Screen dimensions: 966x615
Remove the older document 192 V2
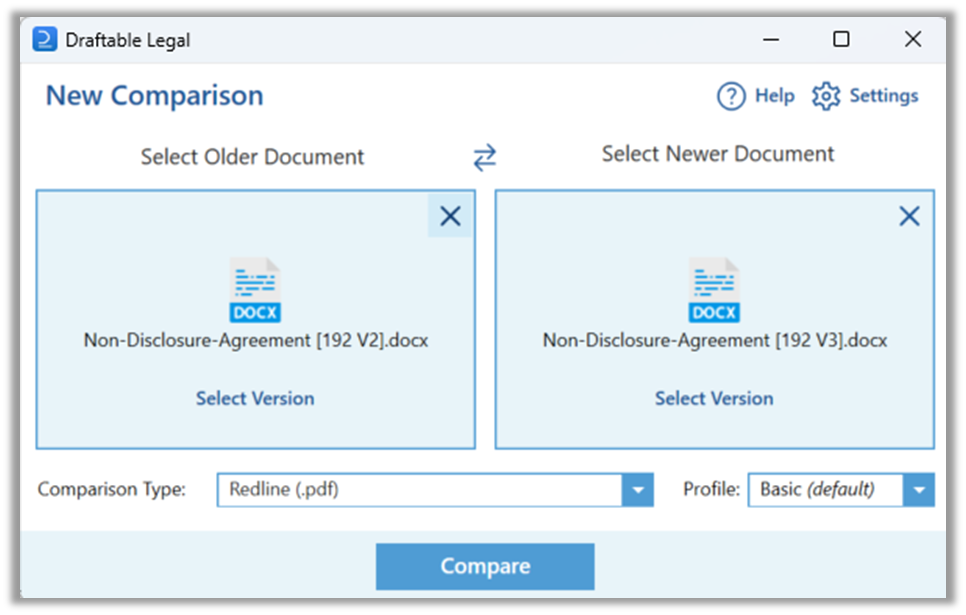[450, 216]
